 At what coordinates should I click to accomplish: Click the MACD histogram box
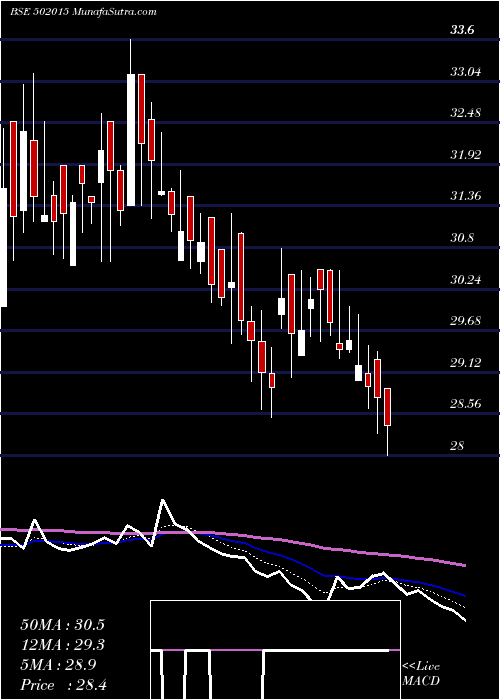275,650
